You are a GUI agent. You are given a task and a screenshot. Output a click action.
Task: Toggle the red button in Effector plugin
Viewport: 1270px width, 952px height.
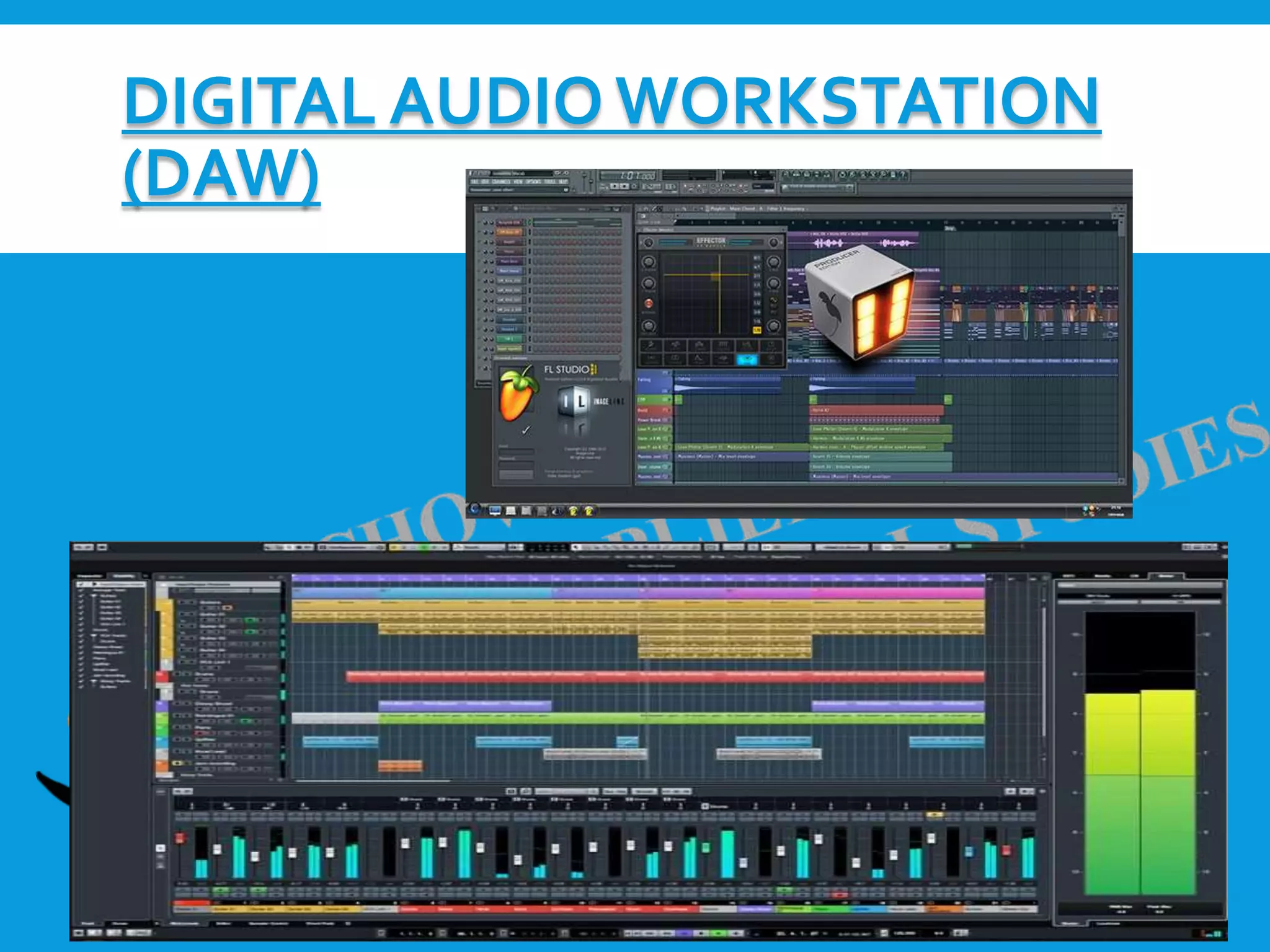tap(648, 304)
